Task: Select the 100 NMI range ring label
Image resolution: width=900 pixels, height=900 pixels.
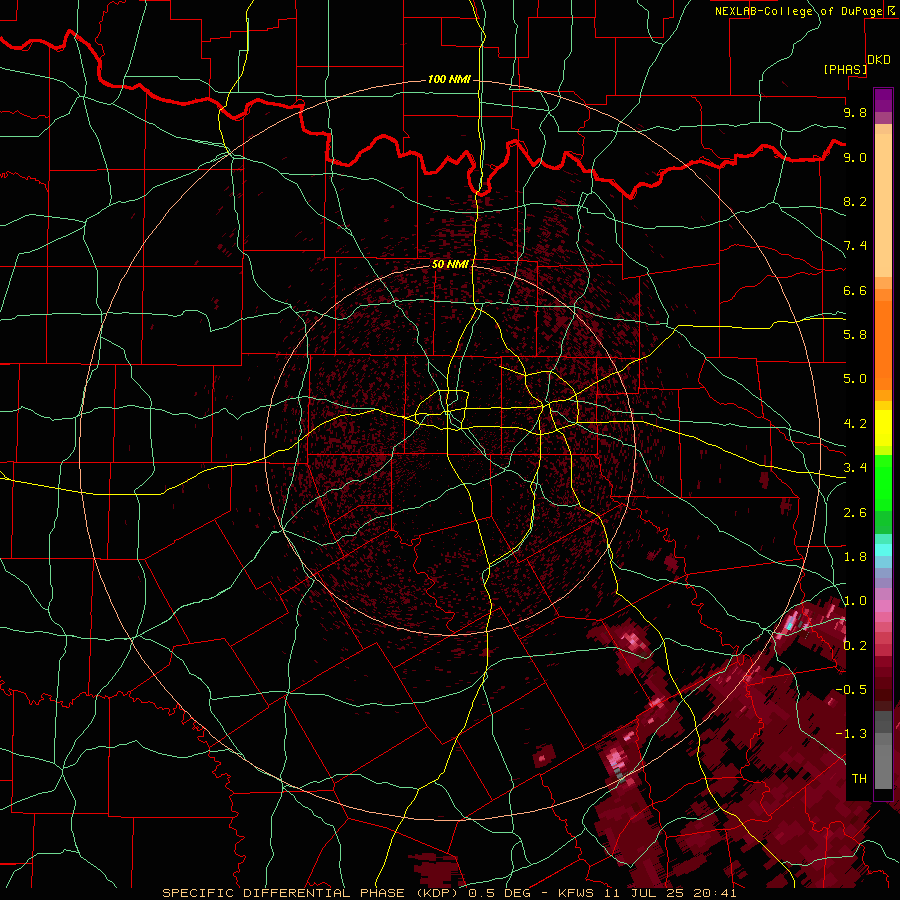Action: click(449, 79)
